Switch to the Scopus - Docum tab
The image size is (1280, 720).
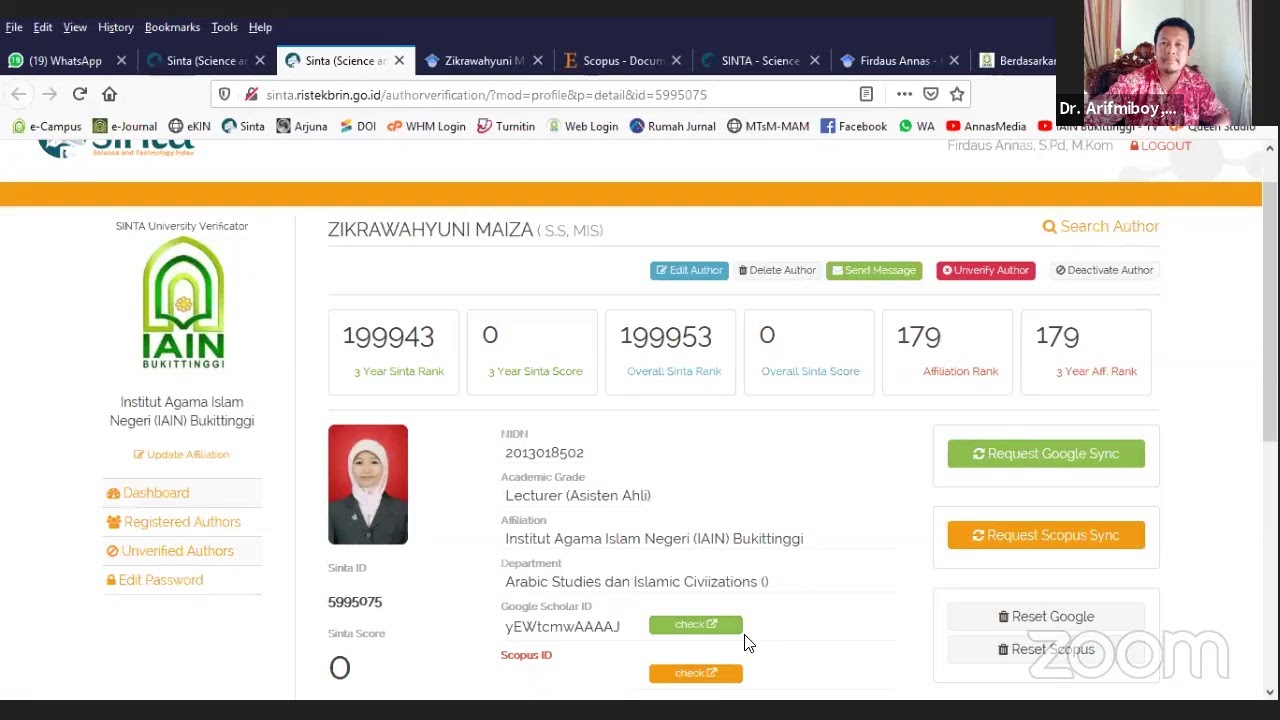[x=623, y=61]
